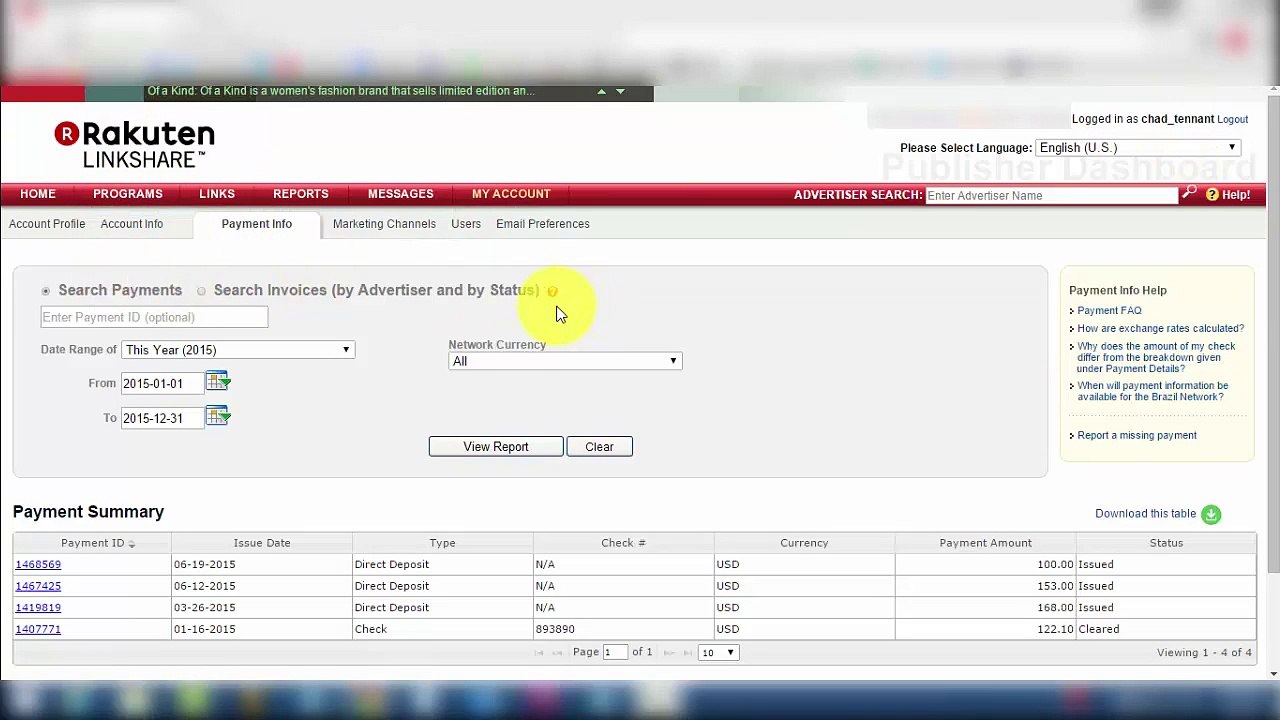
Task: Open the REPORTS menu
Action: (x=301, y=194)
